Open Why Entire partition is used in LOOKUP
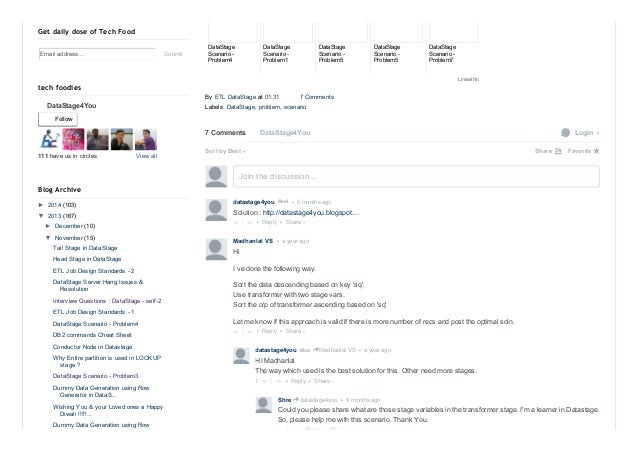This screenshot has height=452, width=638. [107, 361]
